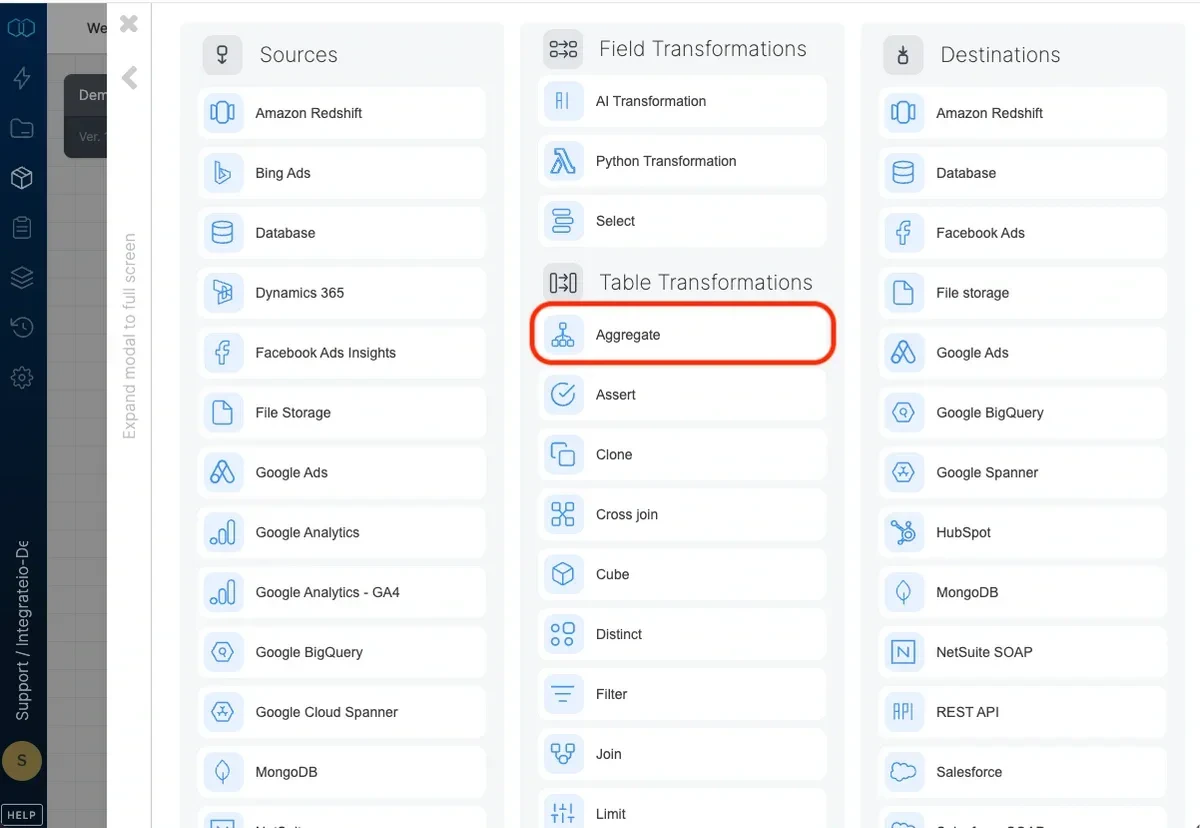Open the stacked layers sidebar icon
Image resolution: width=1200 pixels, height=828 pixels.
(x=22, y=277)
